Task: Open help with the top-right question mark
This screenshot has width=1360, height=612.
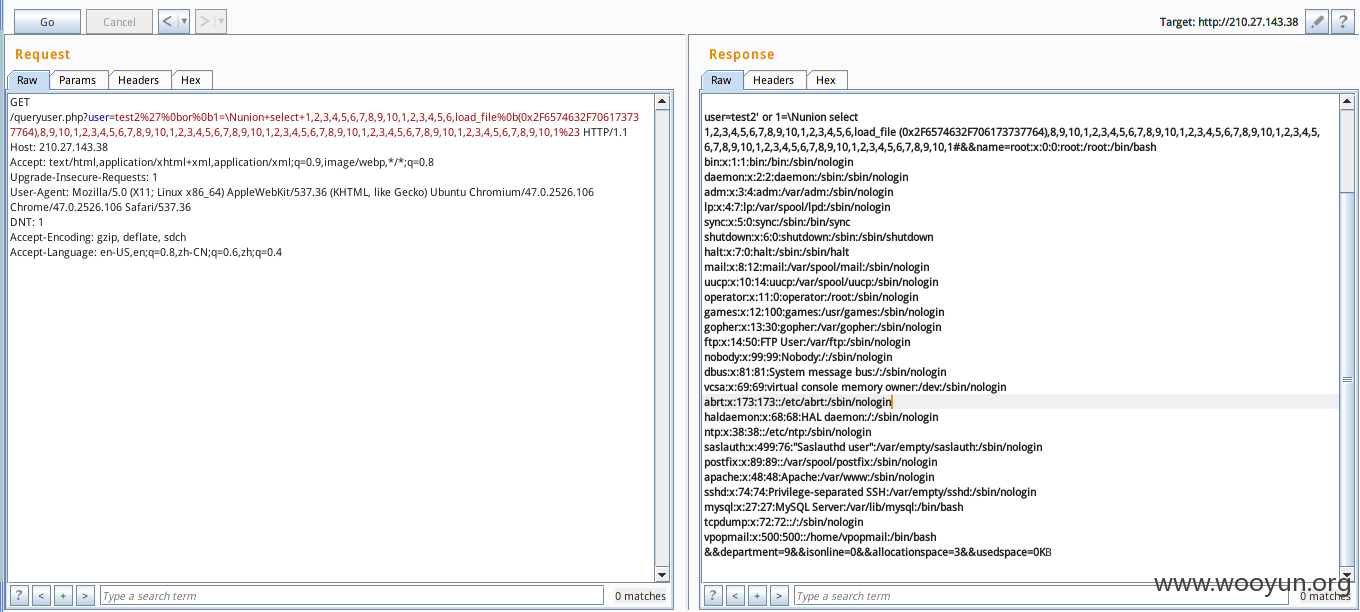Action: (x=1343, y=21)
